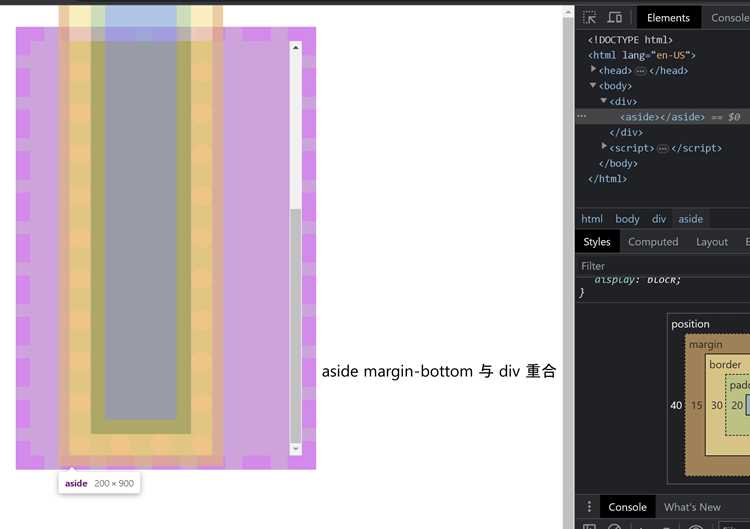Select the closing </html> row

click(607, 178)
